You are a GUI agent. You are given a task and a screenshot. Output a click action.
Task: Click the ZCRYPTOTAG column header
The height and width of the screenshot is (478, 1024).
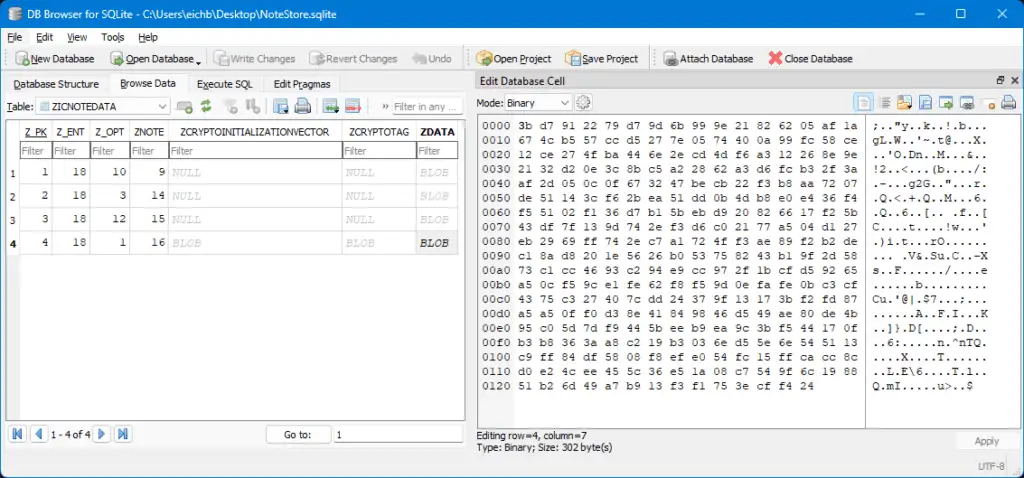(379, 132)
